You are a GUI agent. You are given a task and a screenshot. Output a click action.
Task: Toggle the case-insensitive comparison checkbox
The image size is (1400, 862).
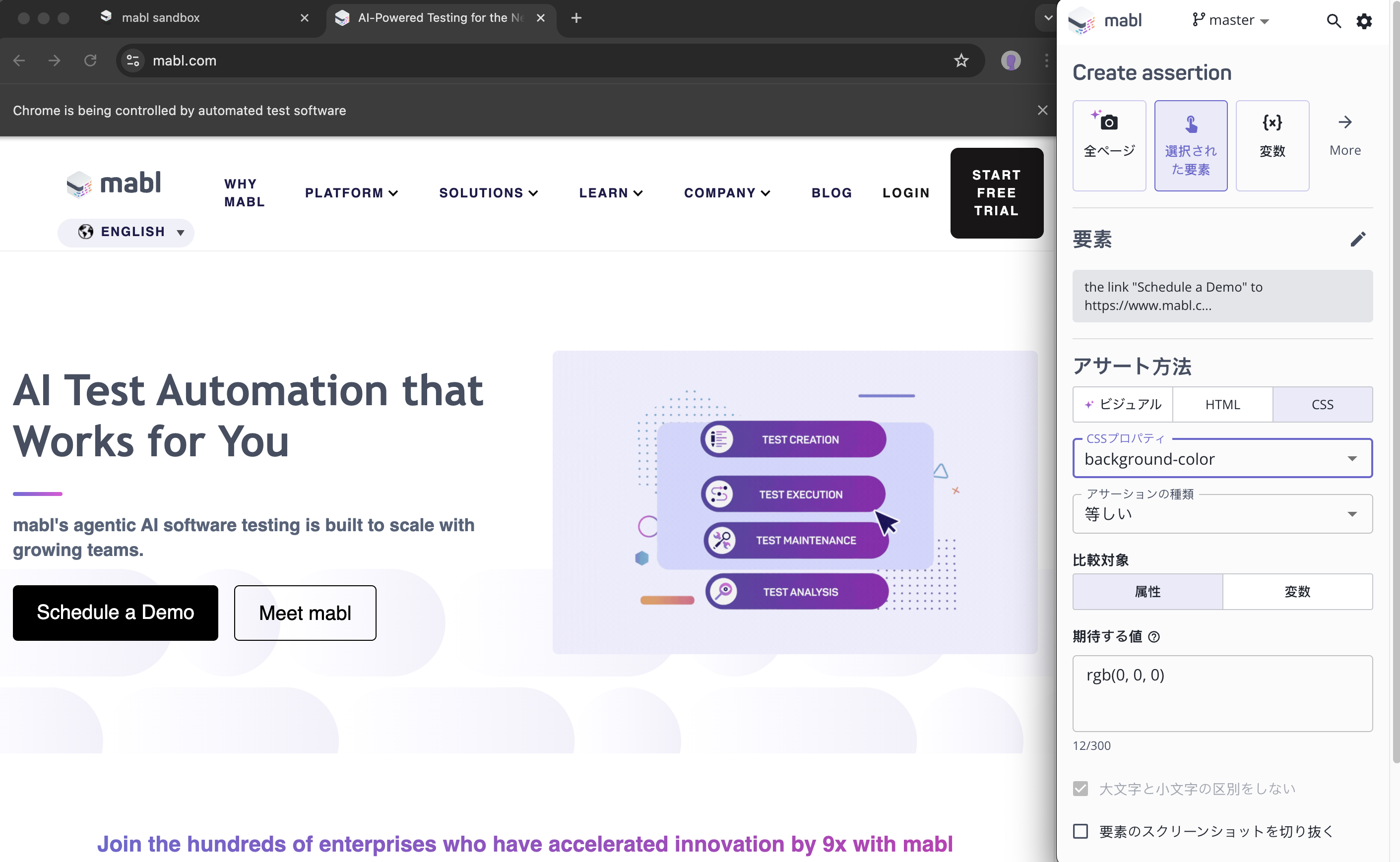point(1080,789)
